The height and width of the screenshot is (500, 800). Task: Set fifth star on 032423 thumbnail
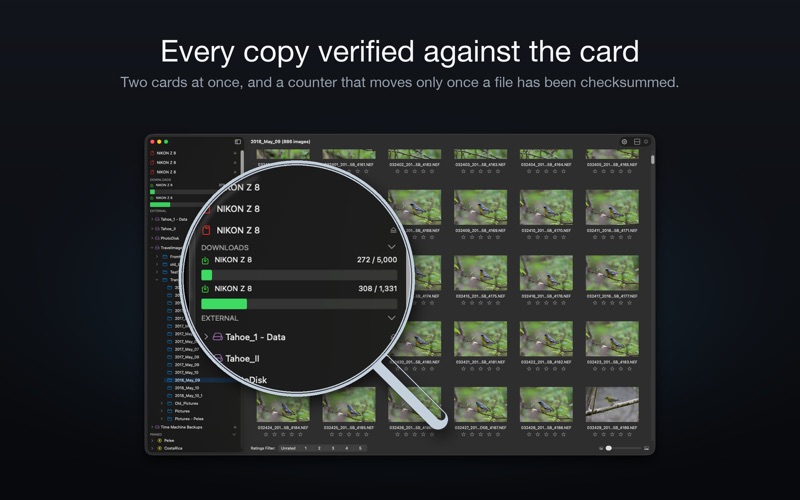pyautogui.click(x=630, y=368)
